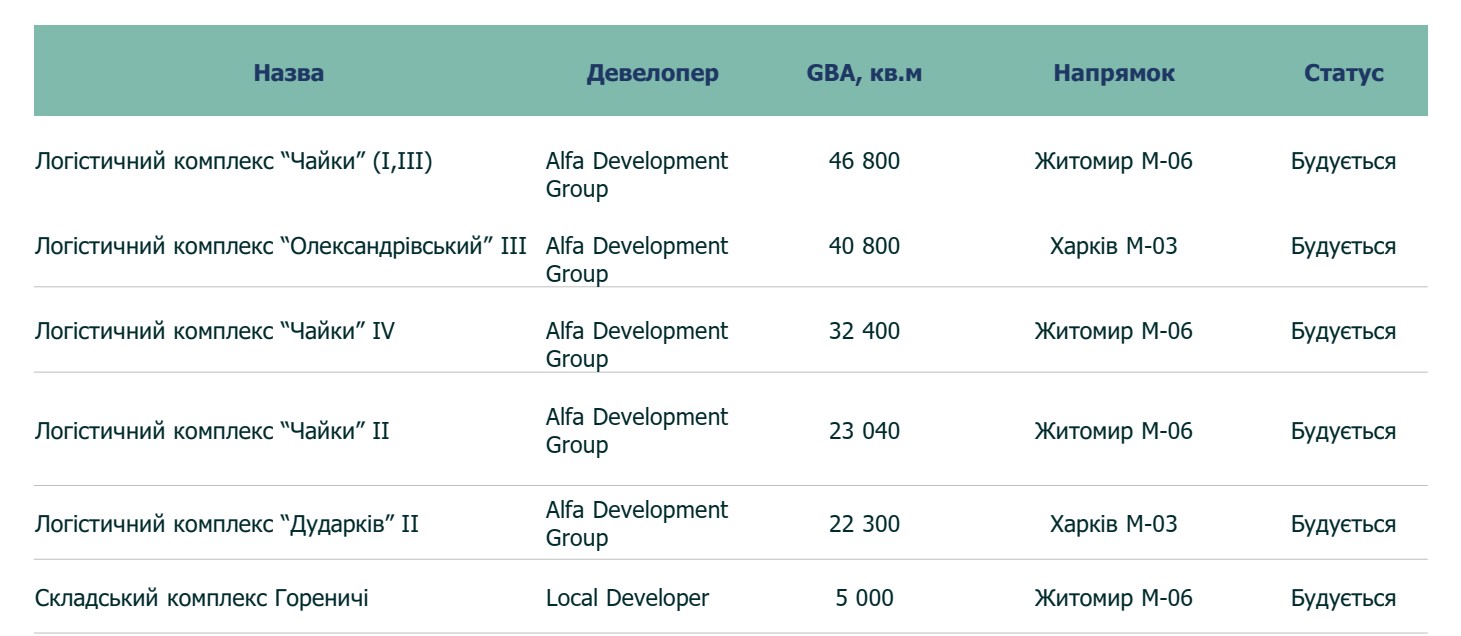Select the row "Чайки" (I,III) name

(x=233, y=161)
